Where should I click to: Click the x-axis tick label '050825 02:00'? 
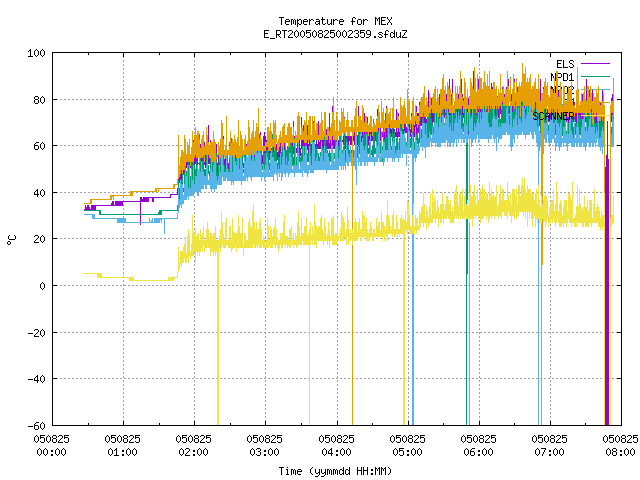pyautogui.click(x=193, y=445)
